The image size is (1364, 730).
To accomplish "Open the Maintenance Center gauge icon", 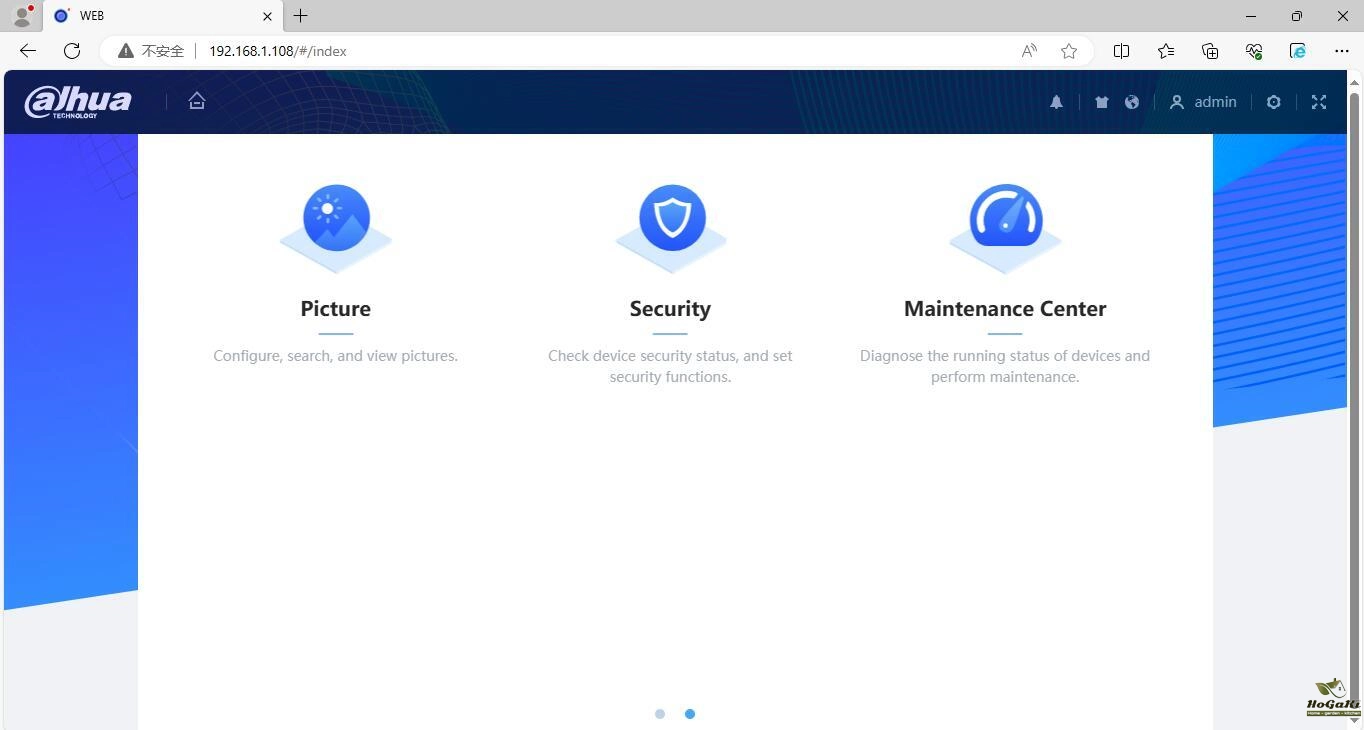I will (1005, 219).
